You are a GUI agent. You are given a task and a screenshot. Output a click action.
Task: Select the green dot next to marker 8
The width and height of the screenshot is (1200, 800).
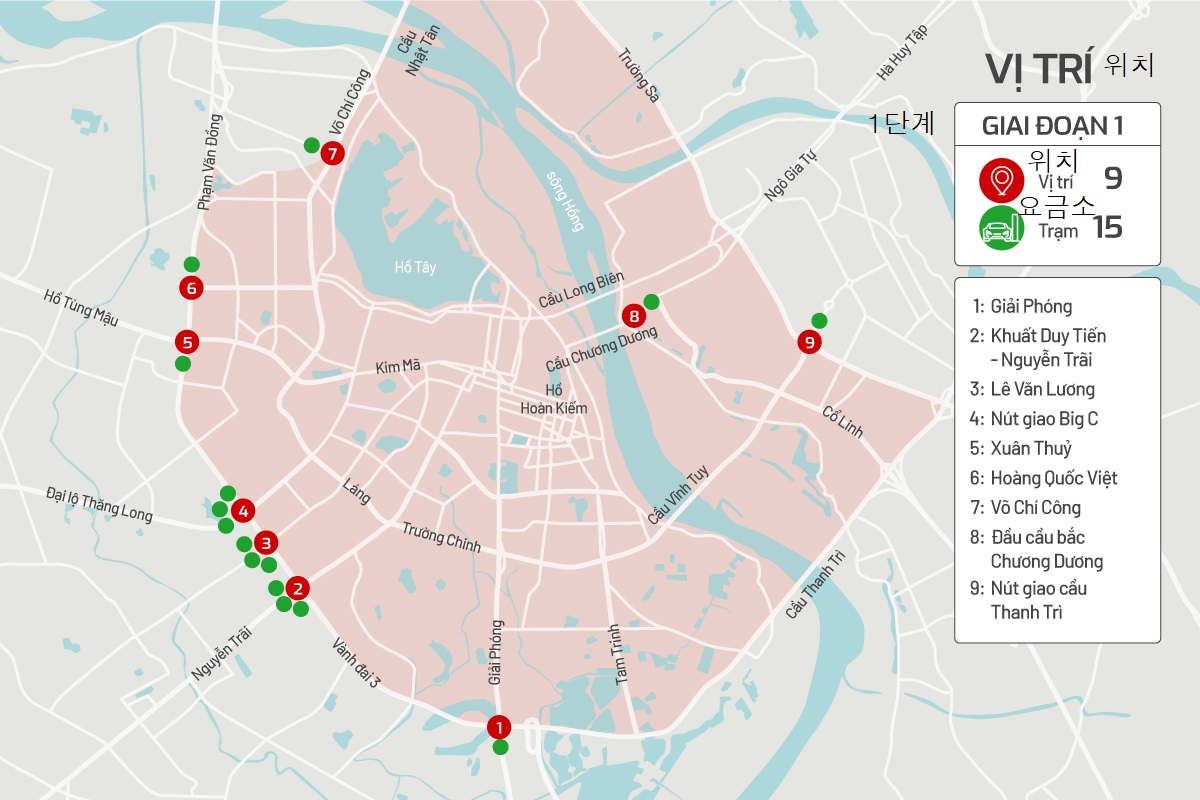pos(651,301)
